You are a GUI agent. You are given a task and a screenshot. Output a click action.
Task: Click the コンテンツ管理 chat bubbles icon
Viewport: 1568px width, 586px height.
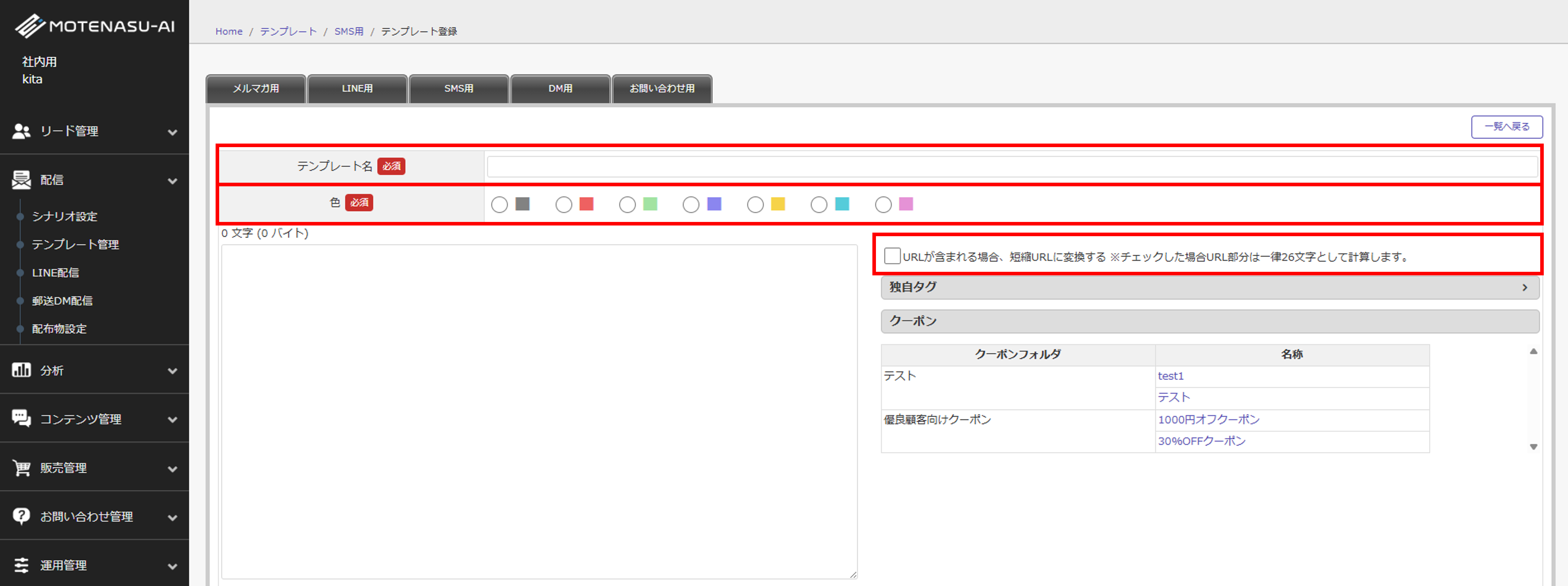coord(21,418)
